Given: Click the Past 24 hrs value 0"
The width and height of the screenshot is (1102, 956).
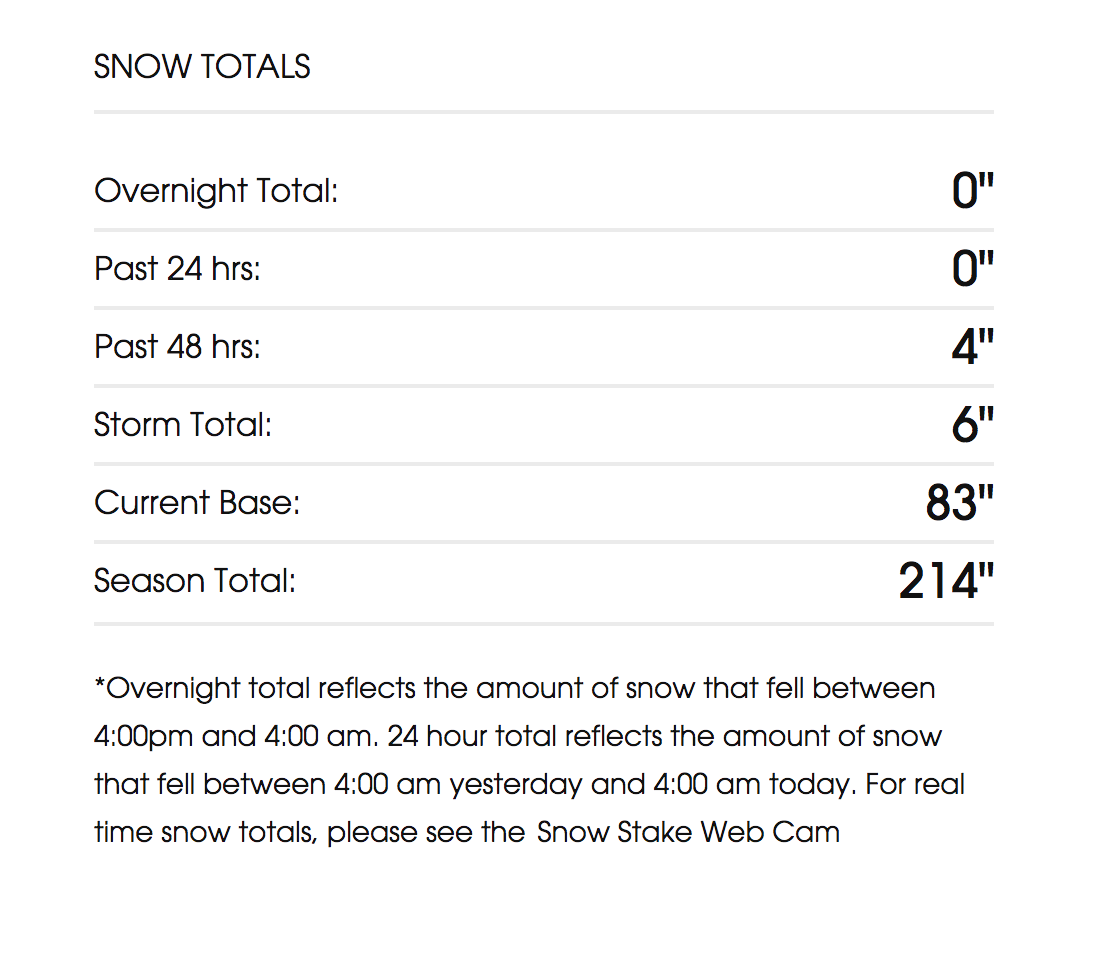Looking at the screenshot, I should (973, 269).
